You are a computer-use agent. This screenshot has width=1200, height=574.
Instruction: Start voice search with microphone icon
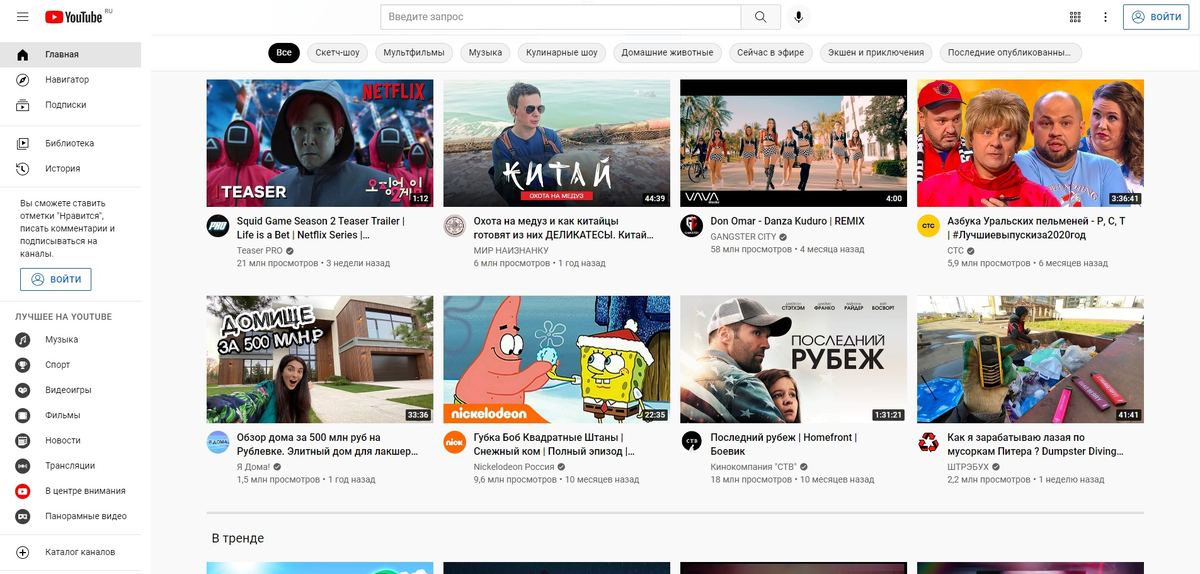798,17
